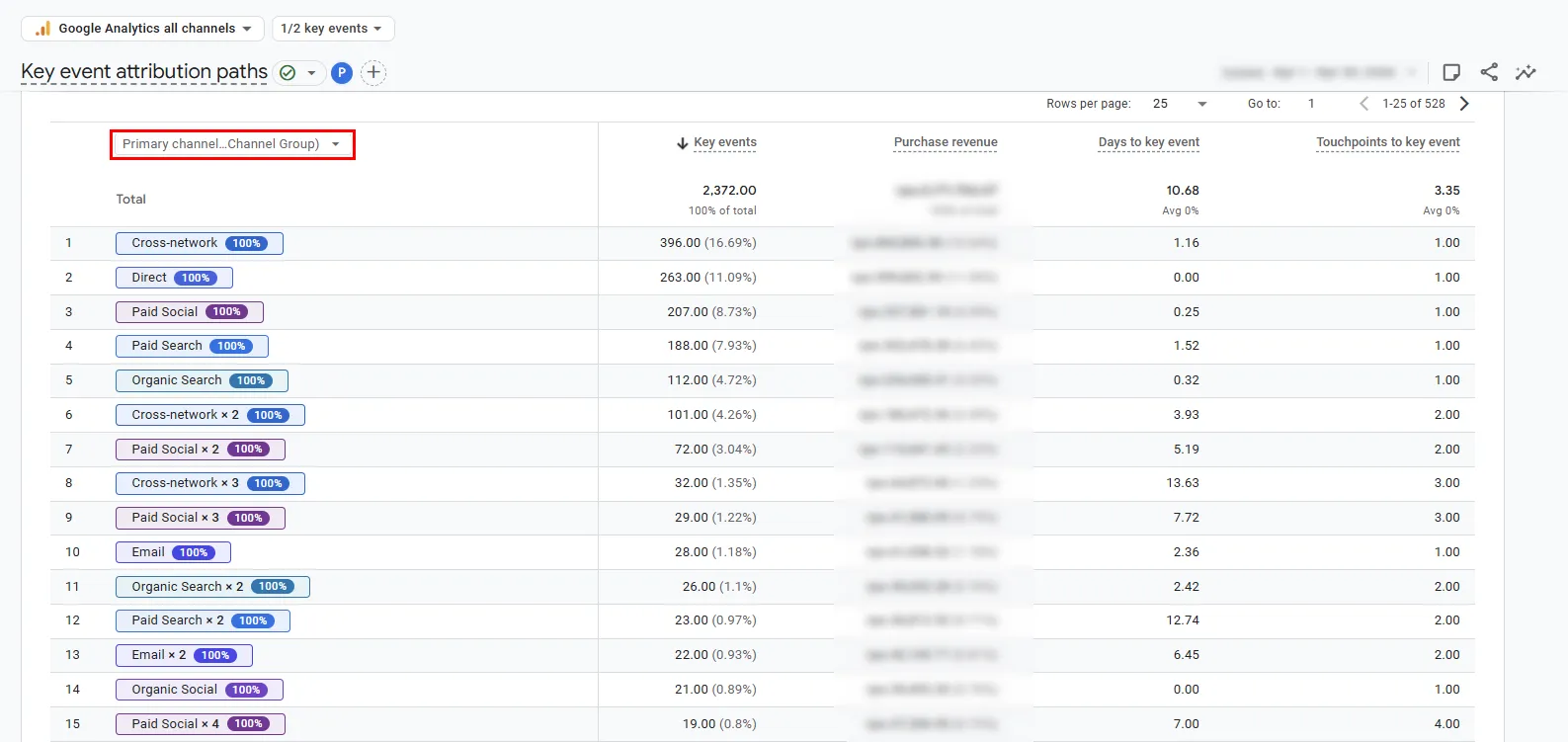Sort by Touchpoints to key event column
Viewport: 1568px width, 742px height.
1388,142
